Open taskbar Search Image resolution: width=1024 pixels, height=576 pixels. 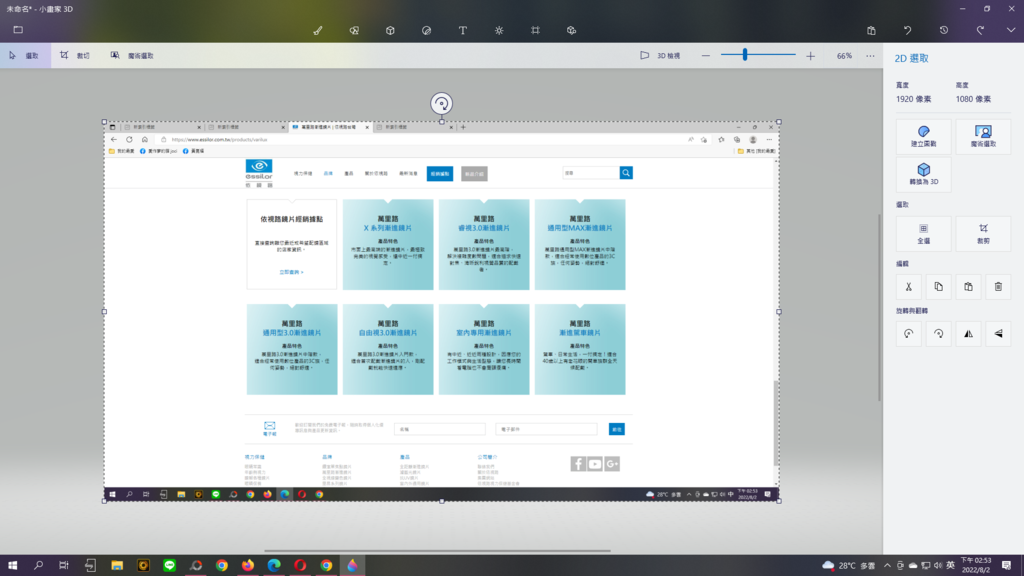point(39,566)
